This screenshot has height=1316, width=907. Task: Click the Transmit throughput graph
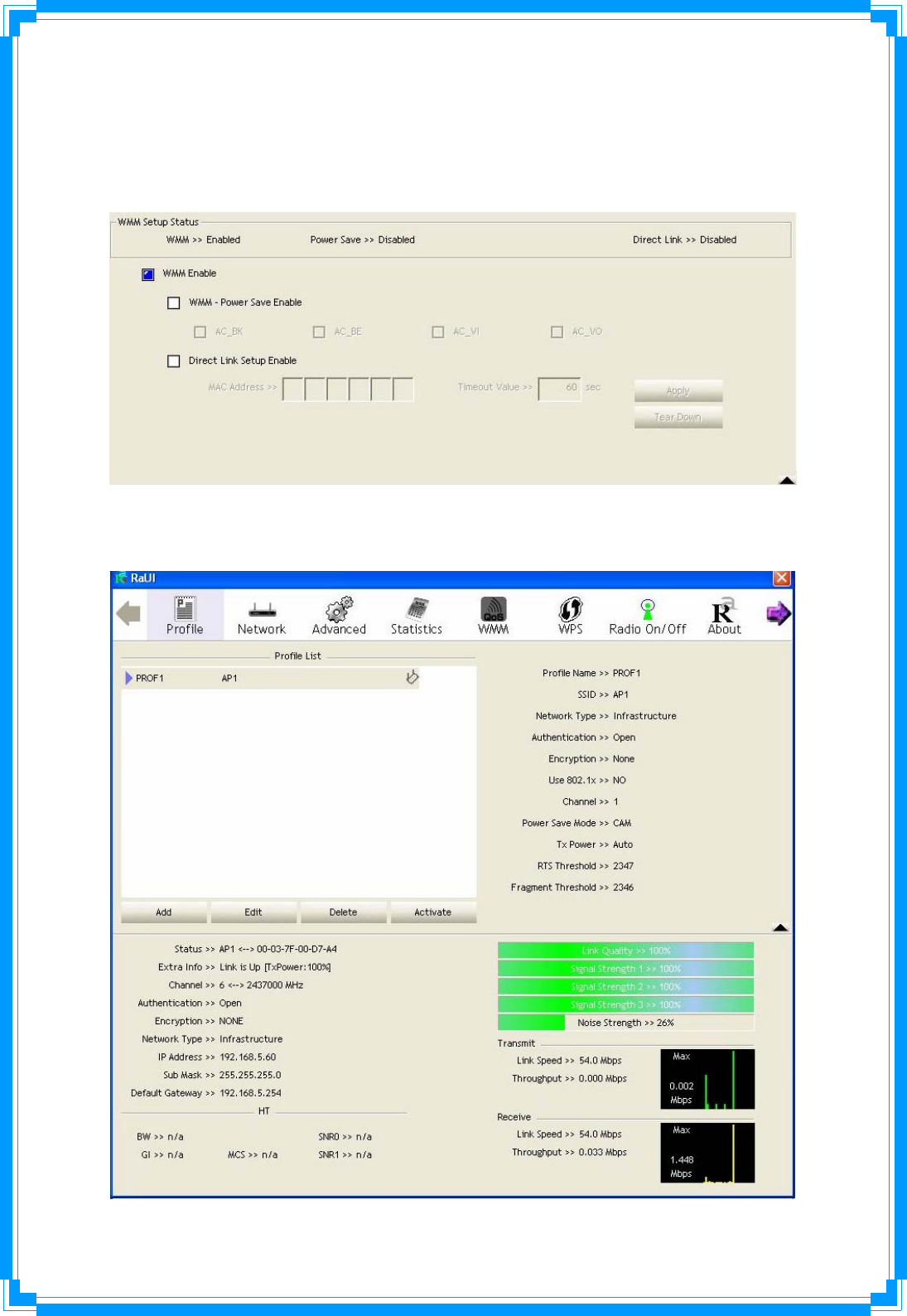pyautogui.click(x=707, y=1079)
